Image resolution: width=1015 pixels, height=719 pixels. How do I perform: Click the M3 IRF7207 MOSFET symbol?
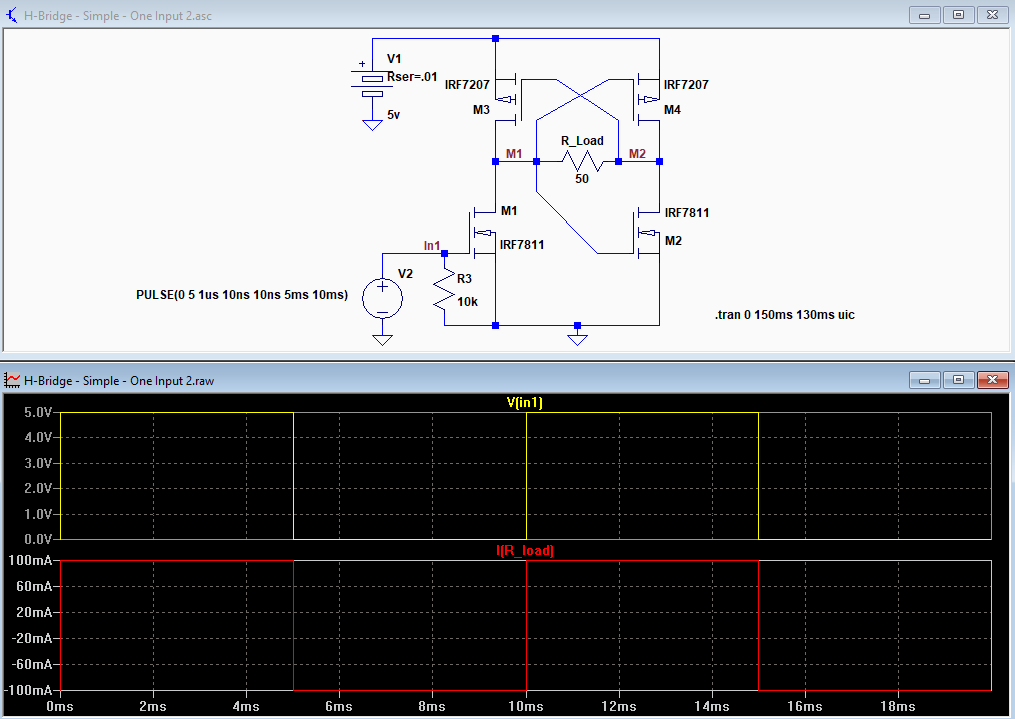pos(507,99)
